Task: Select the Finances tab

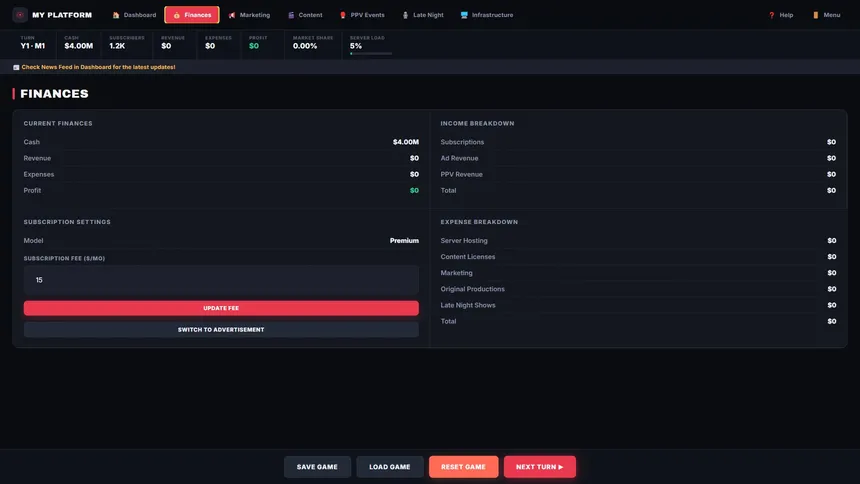Action: pos(192,15)
